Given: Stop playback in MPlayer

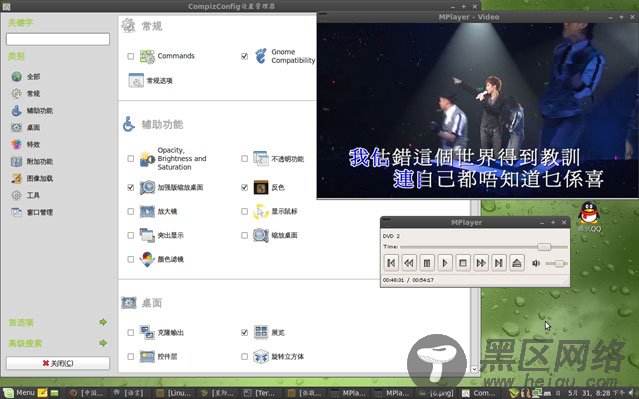Looking at the screenshot, I should [463, 263].
